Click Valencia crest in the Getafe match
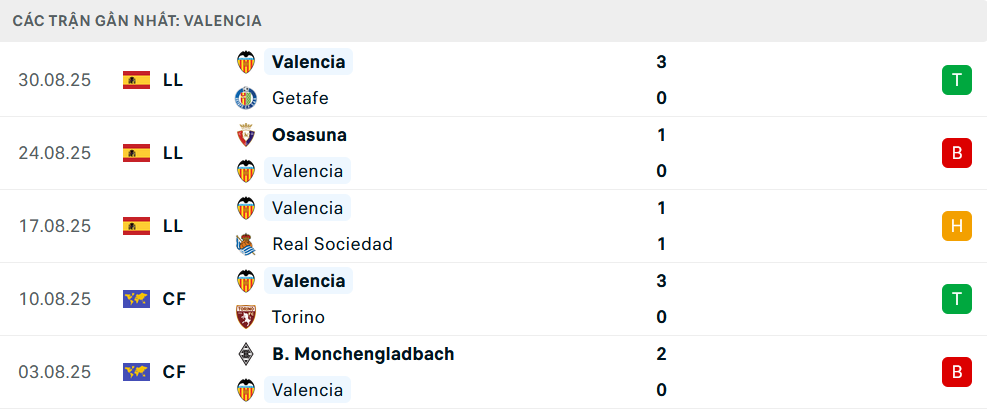 [x=245, y=62]
